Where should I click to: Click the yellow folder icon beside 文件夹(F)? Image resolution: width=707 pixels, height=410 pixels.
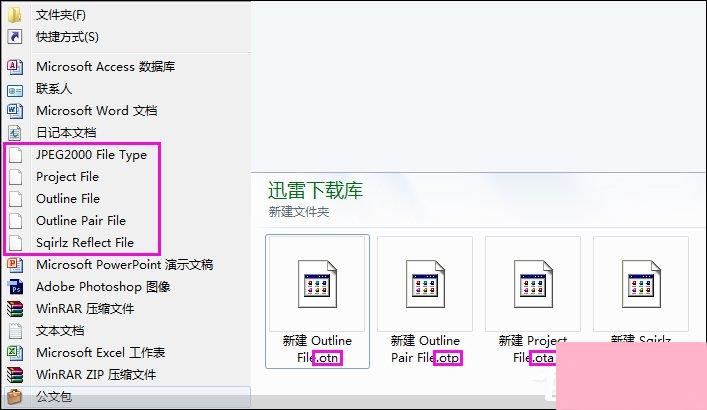pos(15,15)
